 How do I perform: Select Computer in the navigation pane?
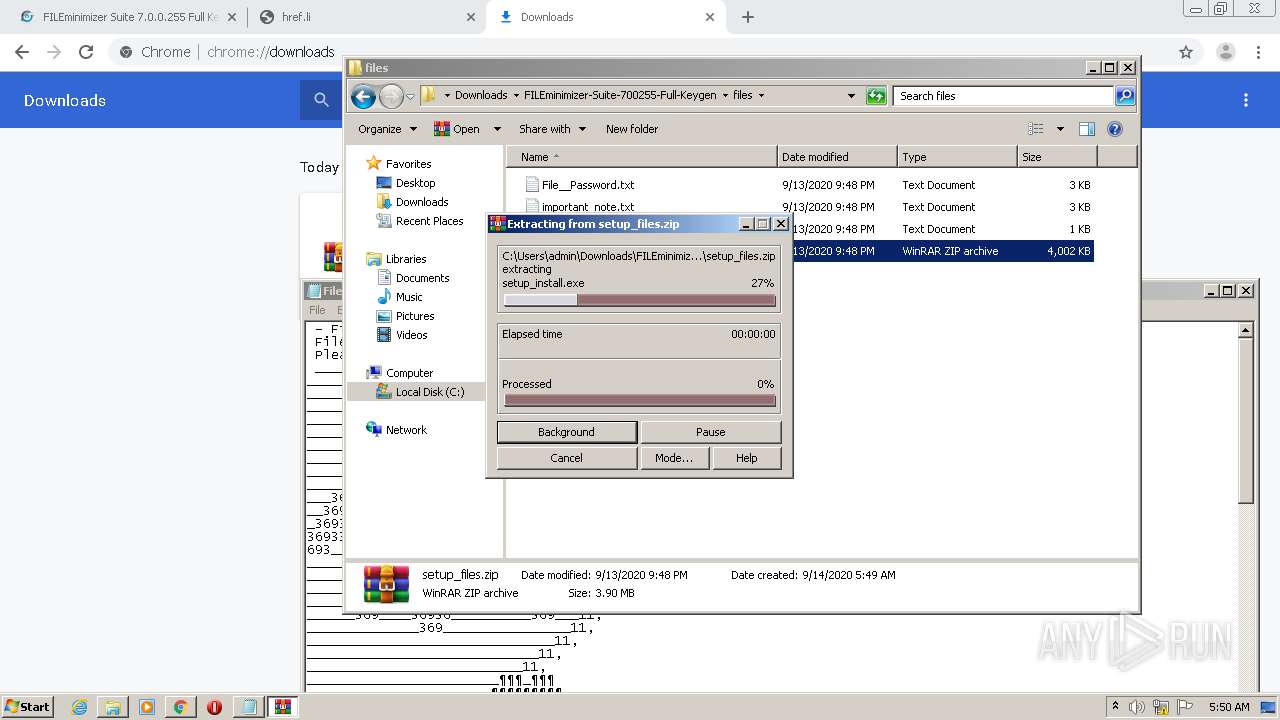[x=409, y=373]
